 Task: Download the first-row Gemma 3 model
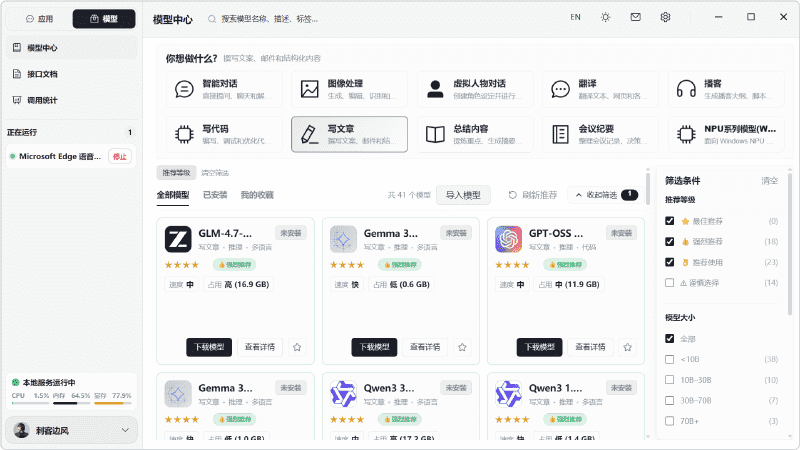(x=374, y=347)
